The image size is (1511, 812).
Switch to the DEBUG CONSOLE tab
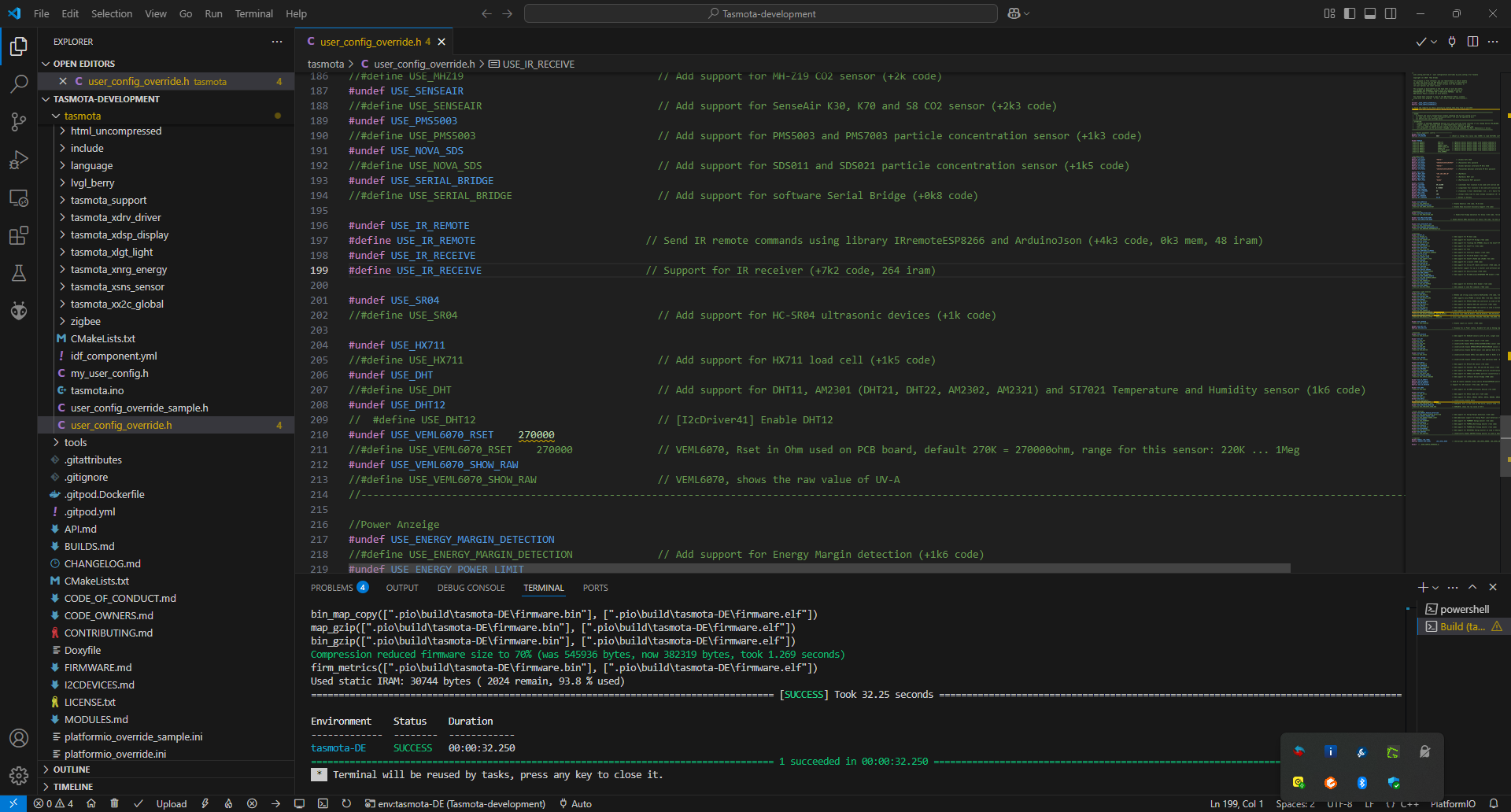tap(471, 588)
